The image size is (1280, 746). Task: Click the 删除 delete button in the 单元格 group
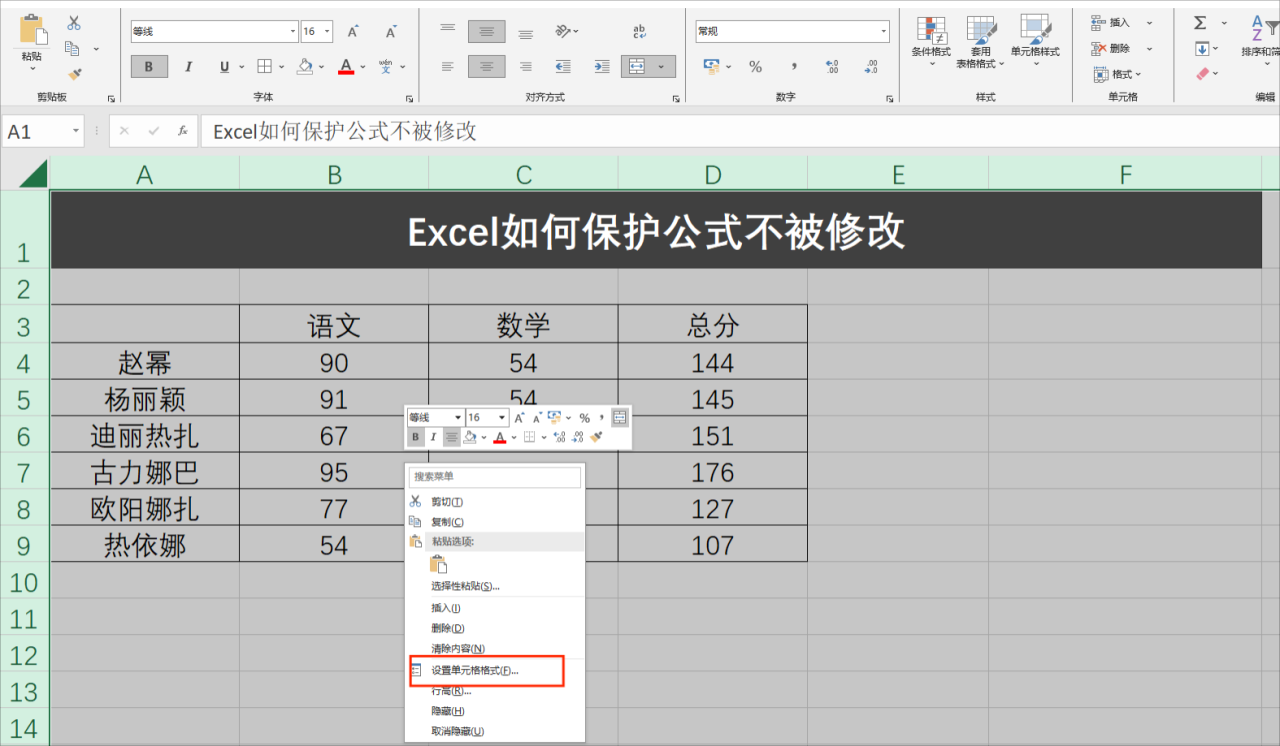(1110, 48)
